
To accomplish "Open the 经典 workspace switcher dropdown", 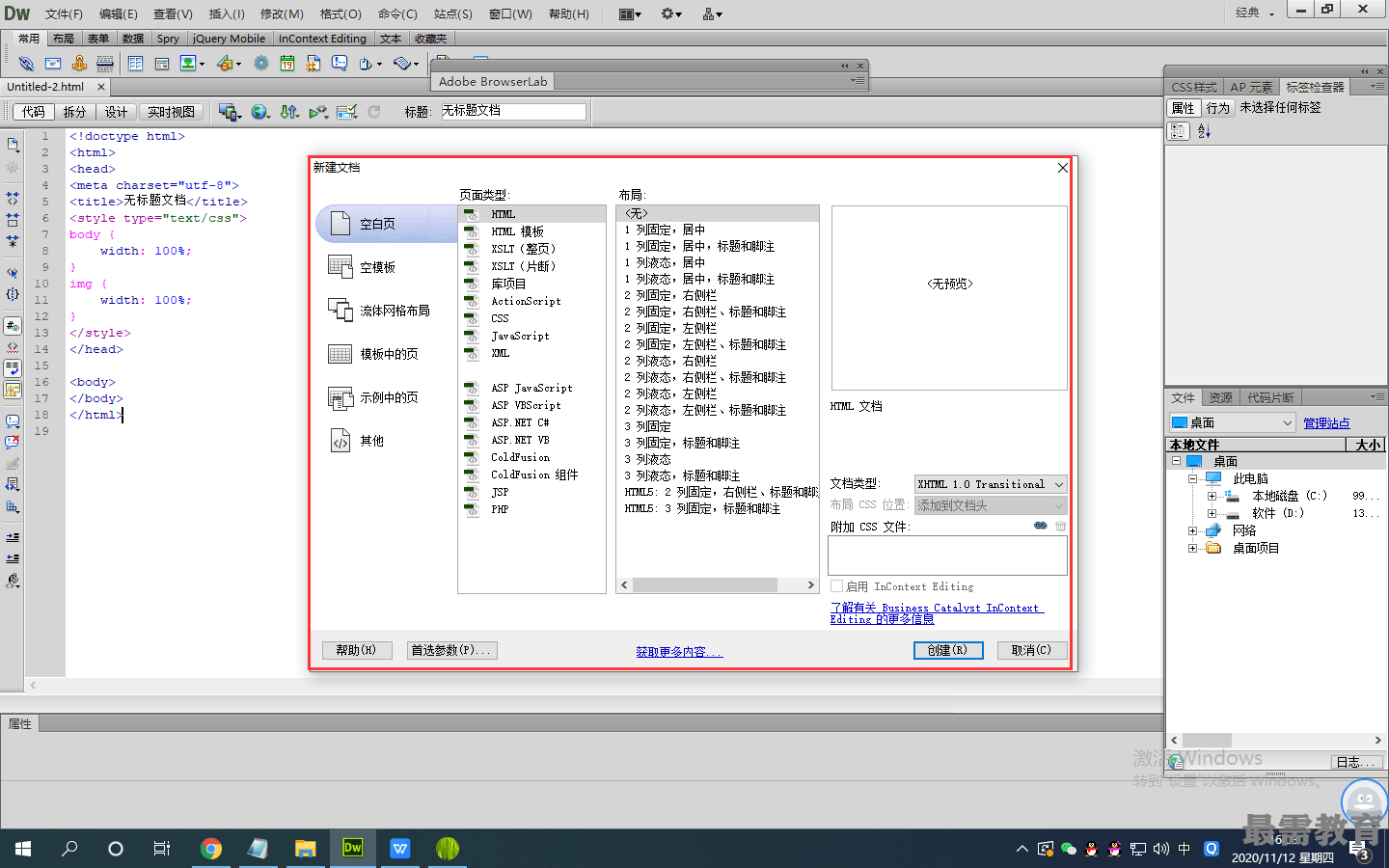I will pos(1255,13).
